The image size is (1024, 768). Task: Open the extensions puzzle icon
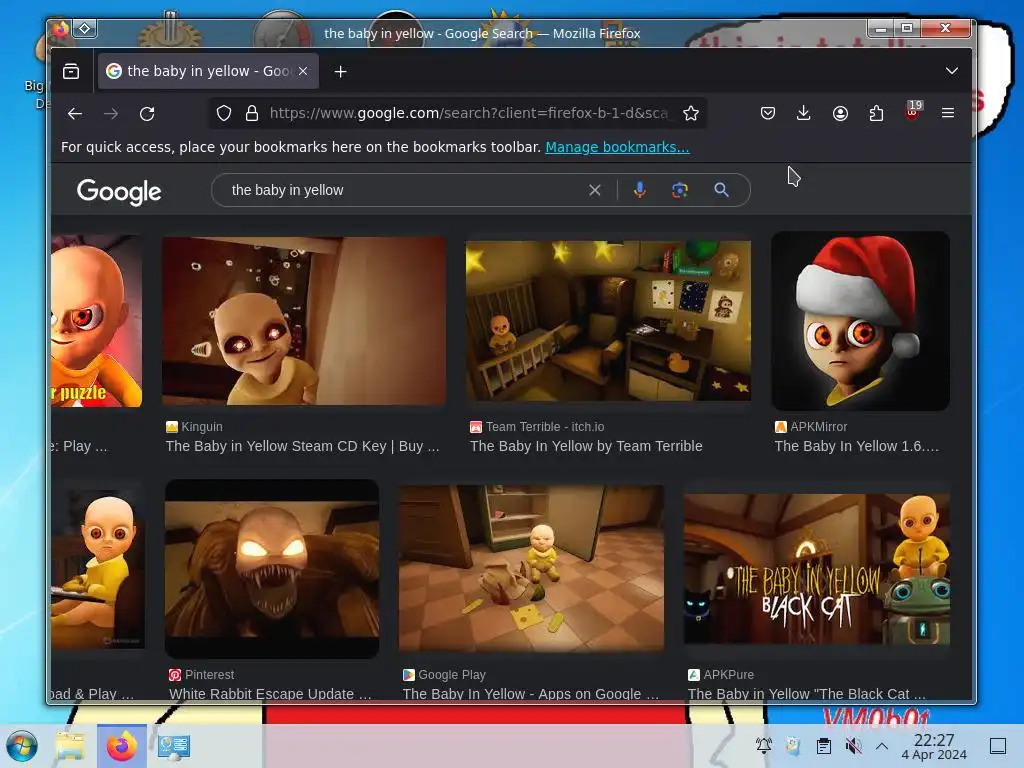click(x=876, y=114)
